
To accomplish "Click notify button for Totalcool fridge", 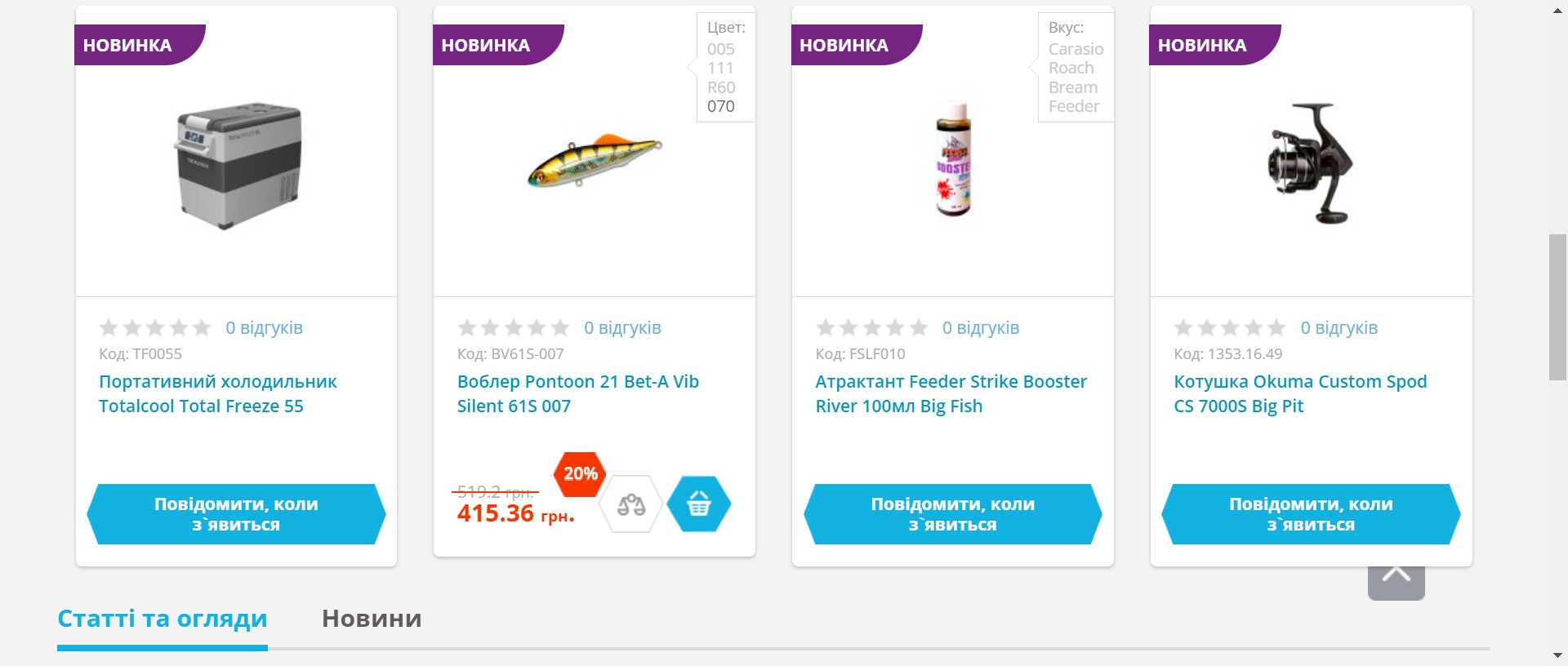I will click(236, 514).
